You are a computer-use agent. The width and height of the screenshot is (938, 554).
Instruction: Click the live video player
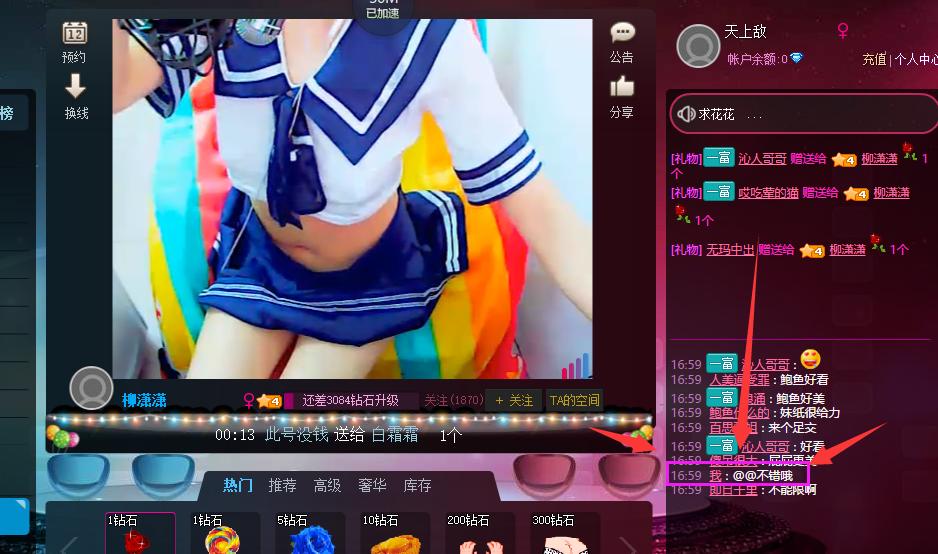point(352,199)
